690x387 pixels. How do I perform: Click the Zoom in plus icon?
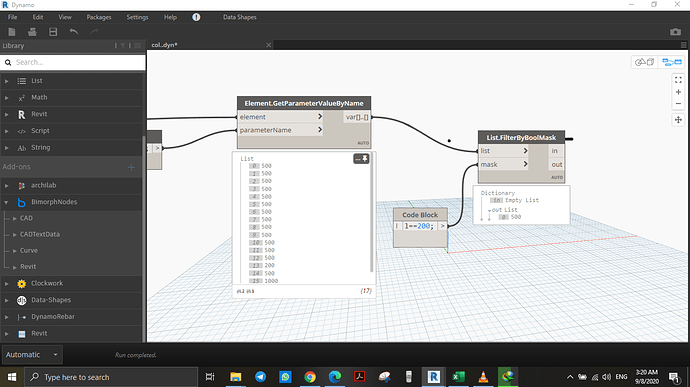tap(678, 92)
